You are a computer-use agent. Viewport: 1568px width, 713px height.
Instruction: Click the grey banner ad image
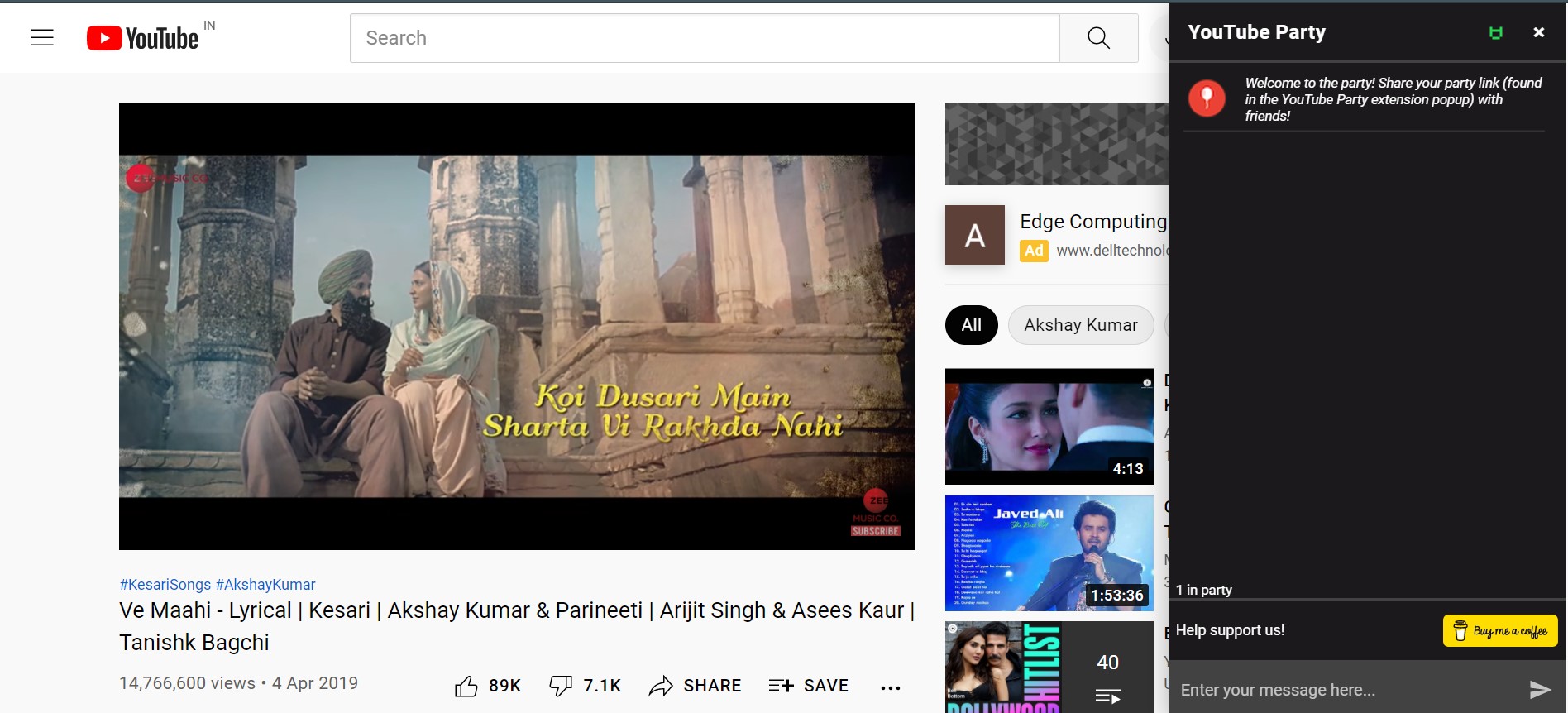(1056, 144)
